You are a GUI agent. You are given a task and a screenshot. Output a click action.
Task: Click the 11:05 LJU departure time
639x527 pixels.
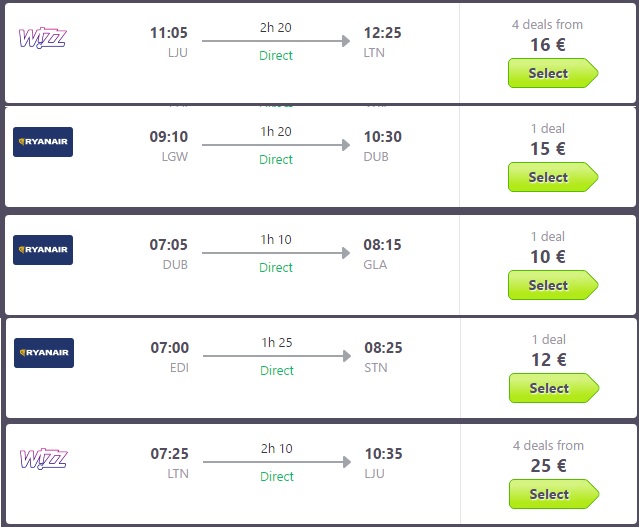coord(168,33)
